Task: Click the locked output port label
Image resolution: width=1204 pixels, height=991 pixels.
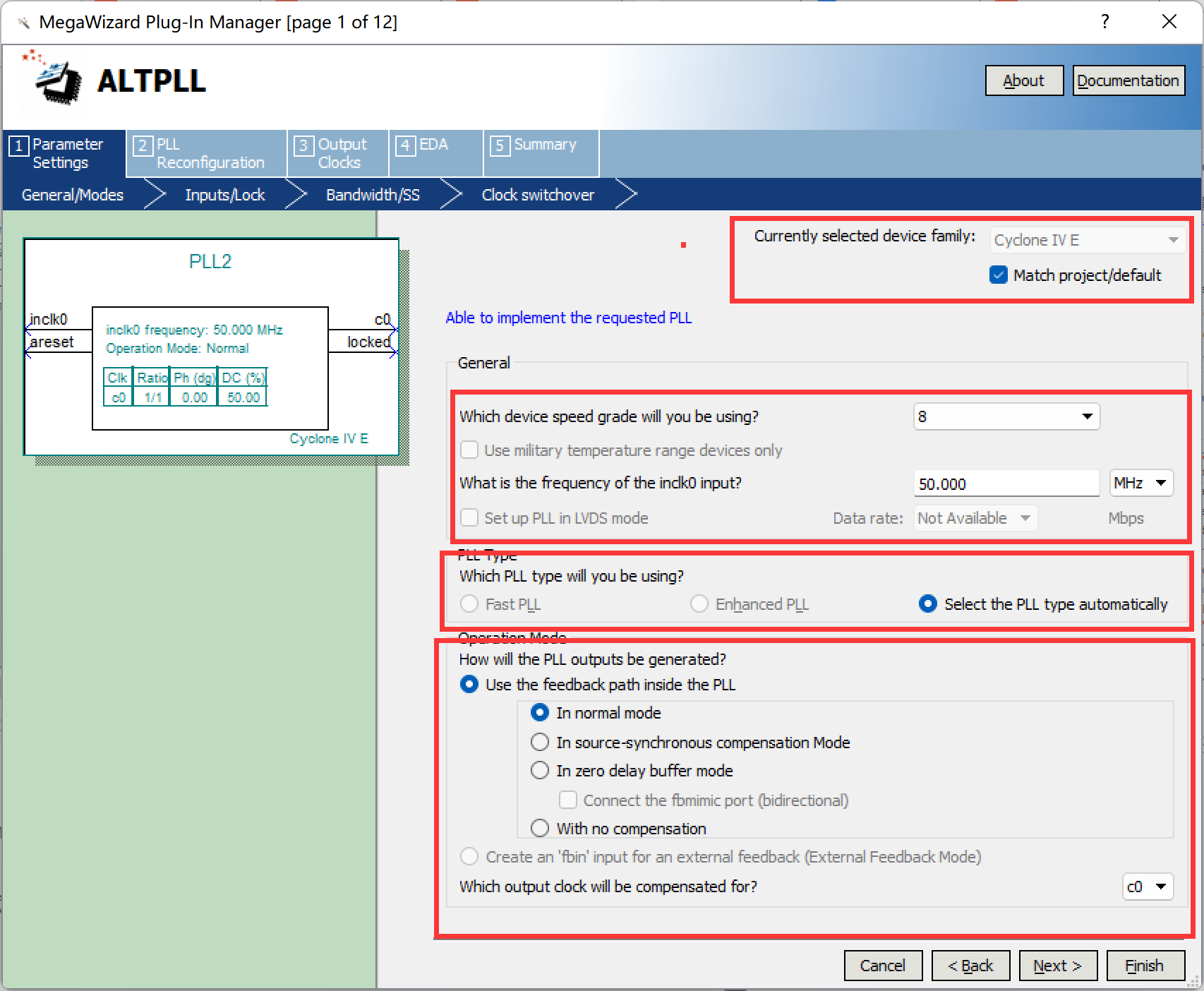Action: [368, 342]
